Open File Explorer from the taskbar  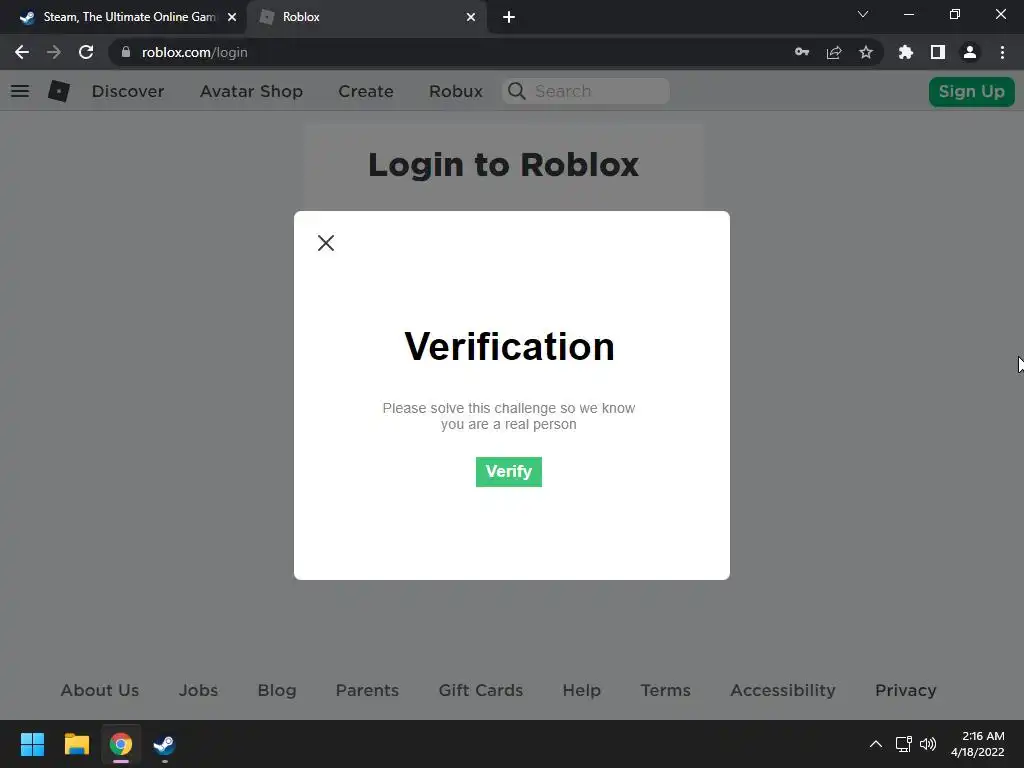click(76, 744)
